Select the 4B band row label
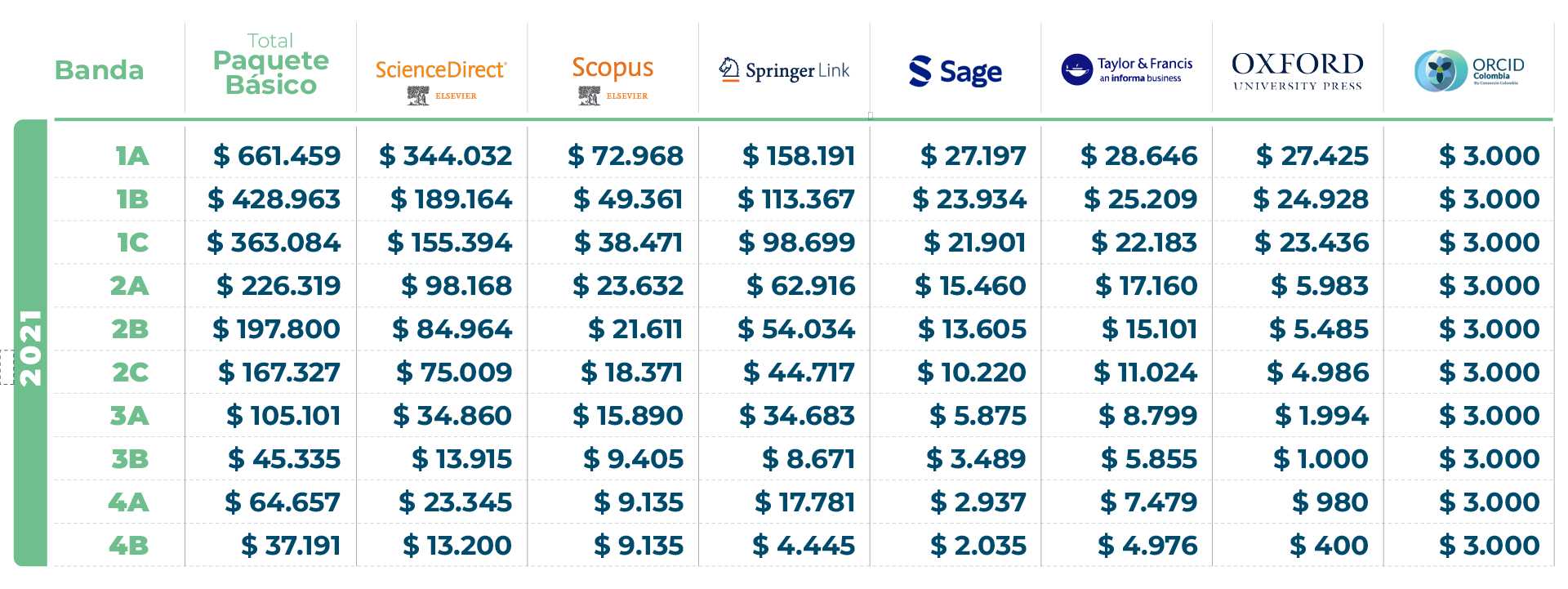Screen dimensions: 1568x589 click(129, 546)
